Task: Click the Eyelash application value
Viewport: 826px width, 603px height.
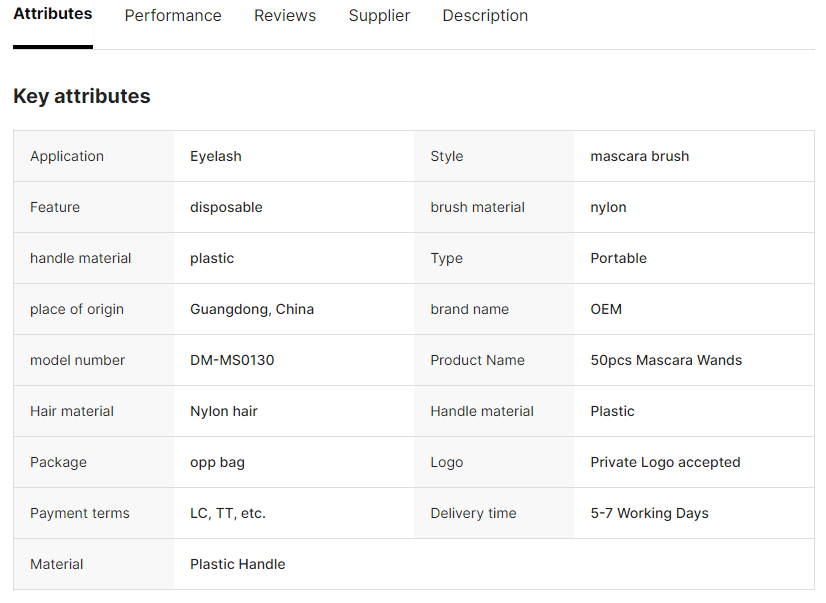Action: pos(216,156)
